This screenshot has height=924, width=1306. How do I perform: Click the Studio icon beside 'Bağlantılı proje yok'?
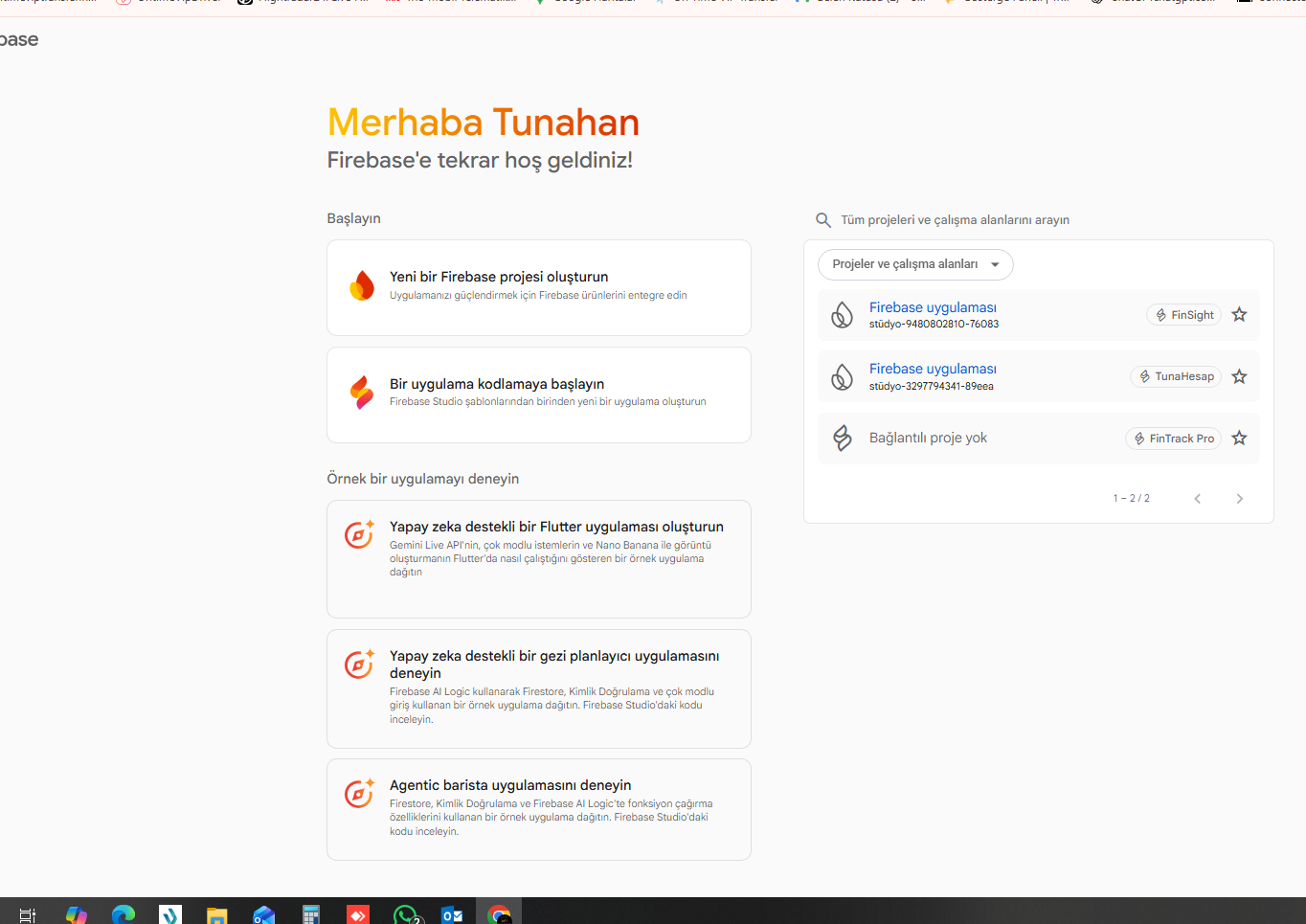[x=842, y=439]
